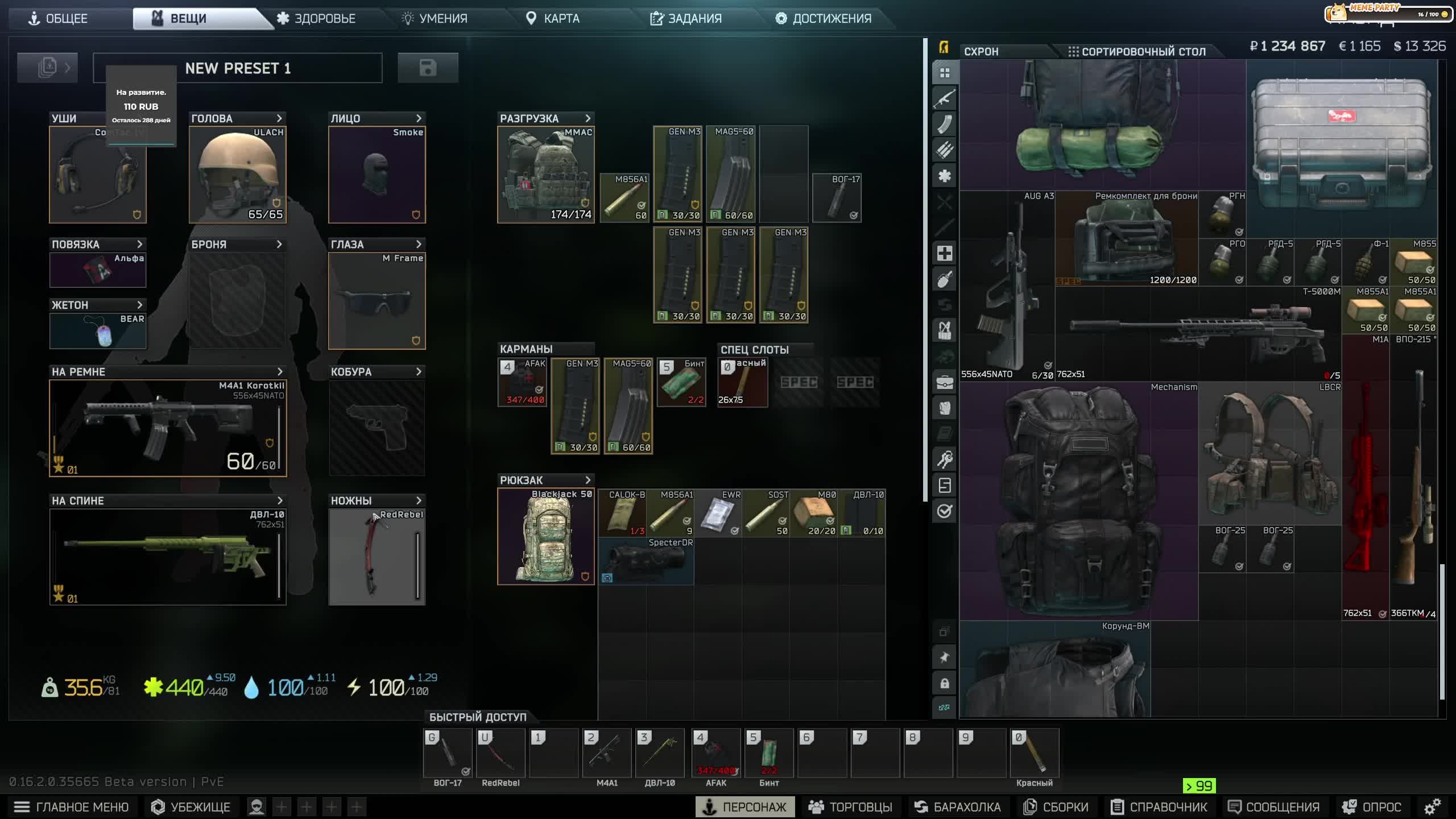Expand the НА РЕМНЕ slot arrow
Viewport: 1456px width, 819px height.
[279, 372]
